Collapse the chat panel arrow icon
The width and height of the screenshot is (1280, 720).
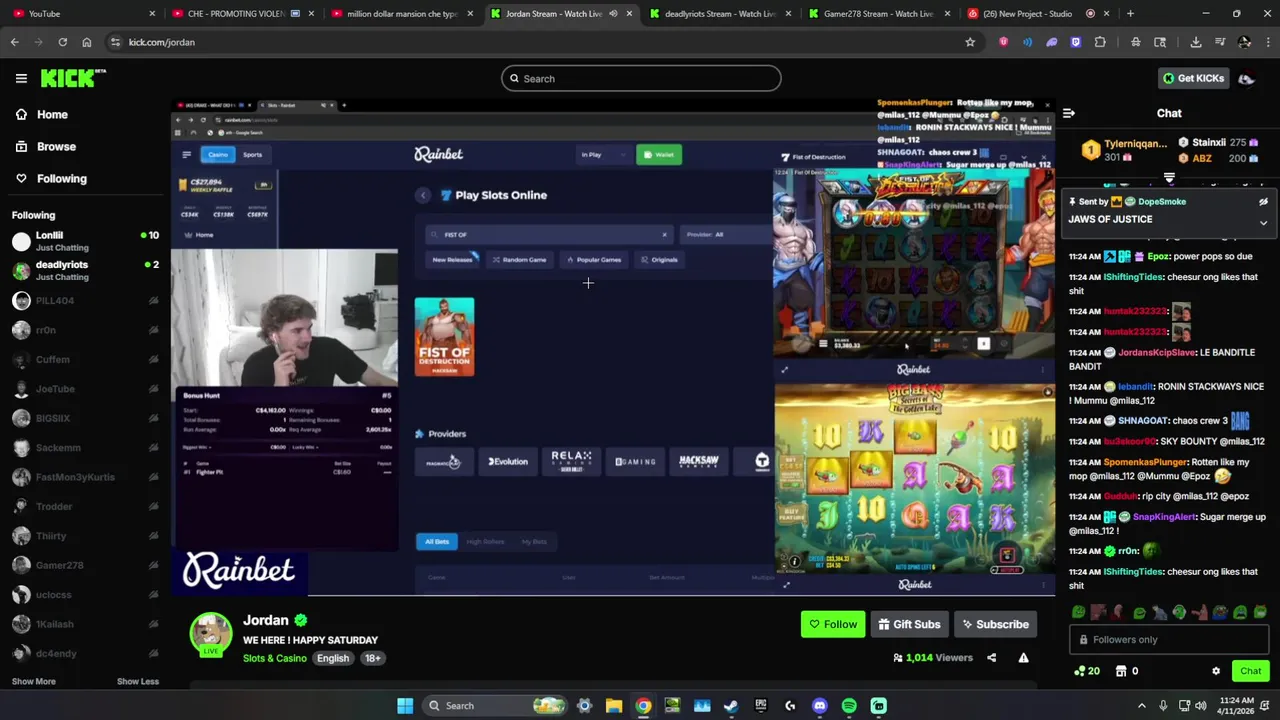click(x=1068, y=113)
